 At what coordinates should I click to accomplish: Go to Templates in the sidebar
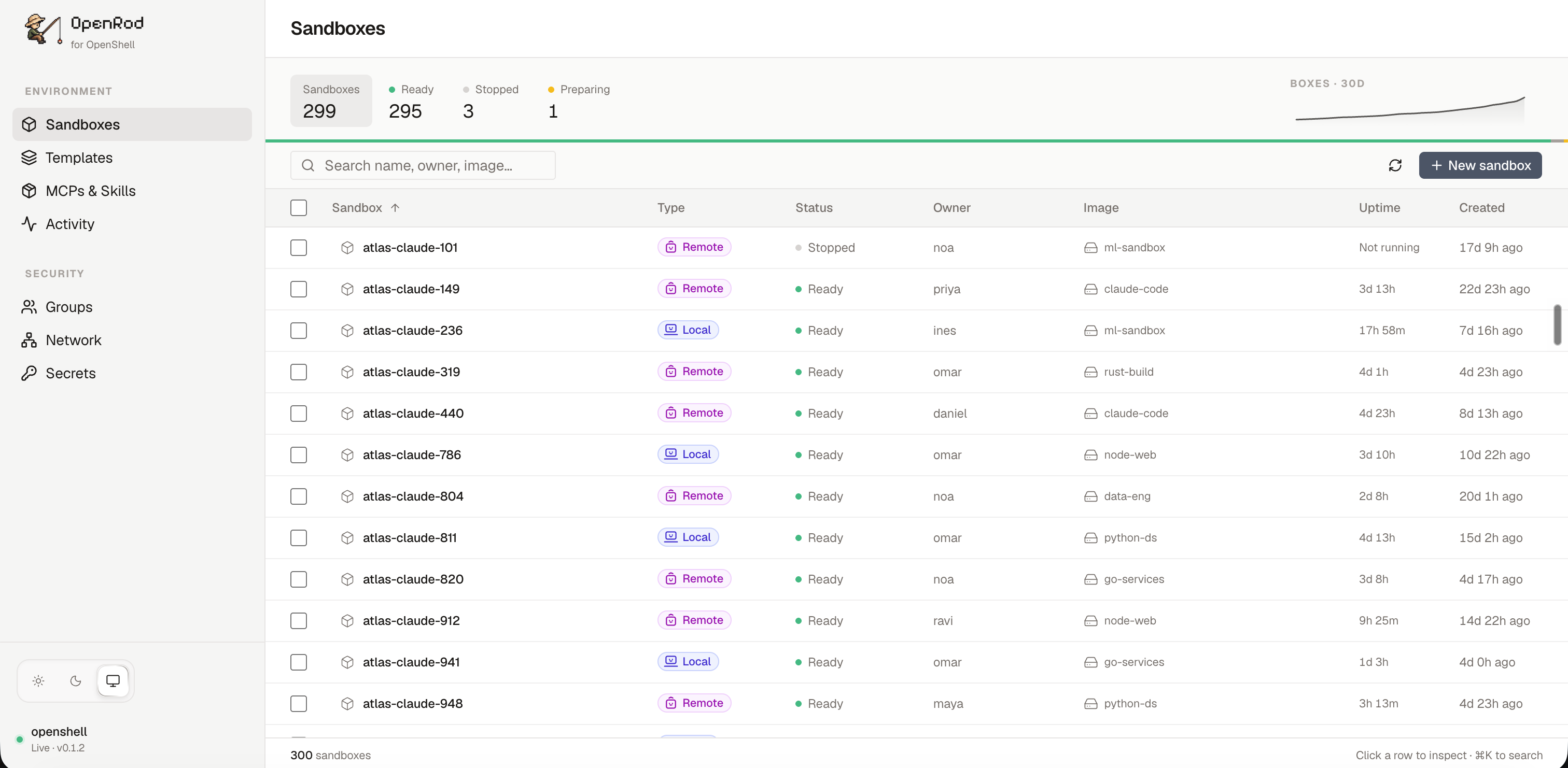pyautogui.click(x=132, y=158)
